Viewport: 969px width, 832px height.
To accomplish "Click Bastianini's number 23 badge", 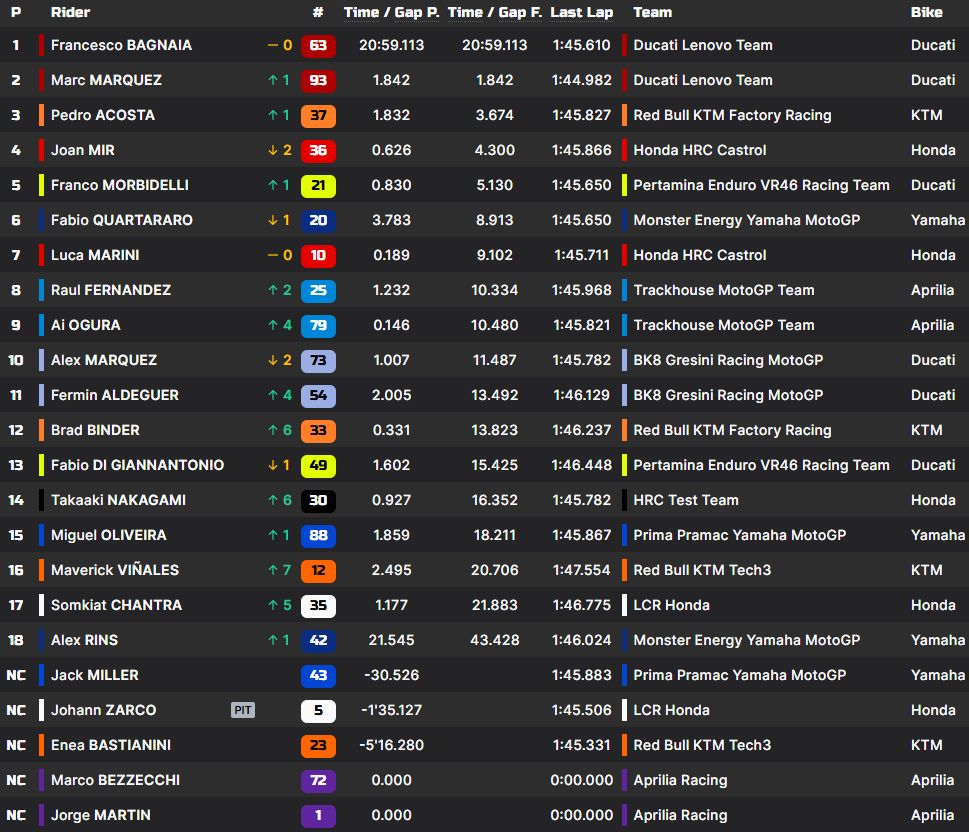I will (318, 745).
